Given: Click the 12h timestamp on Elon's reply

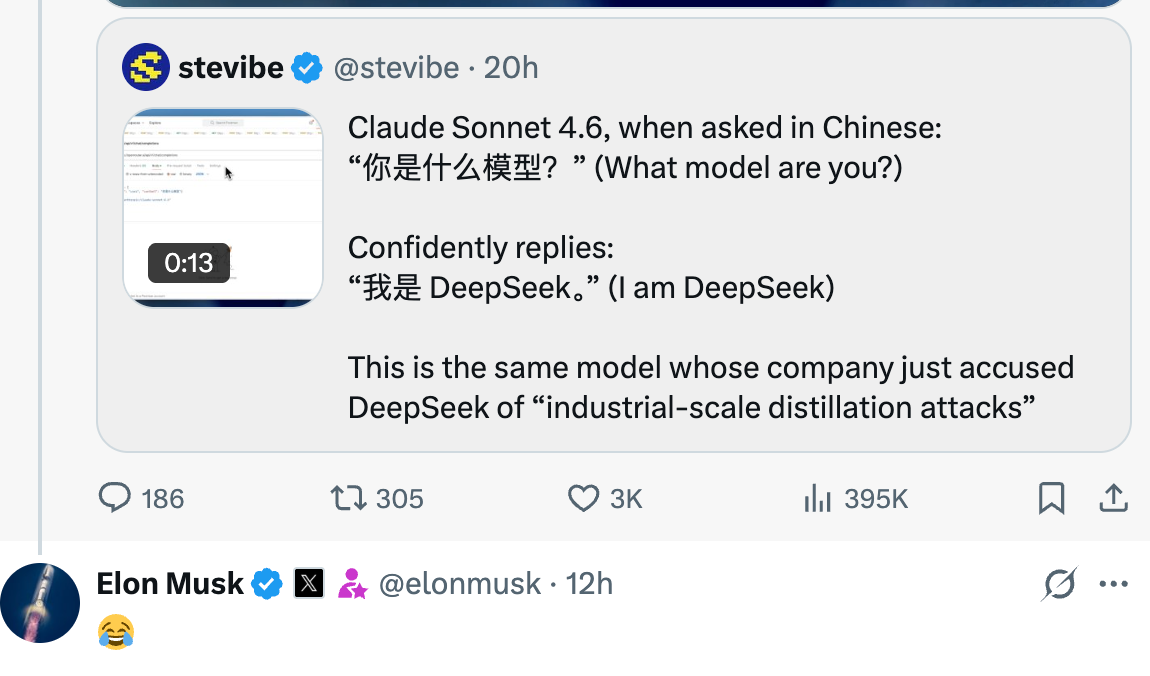Looking at the screenshot, I should tap(590, 583).
